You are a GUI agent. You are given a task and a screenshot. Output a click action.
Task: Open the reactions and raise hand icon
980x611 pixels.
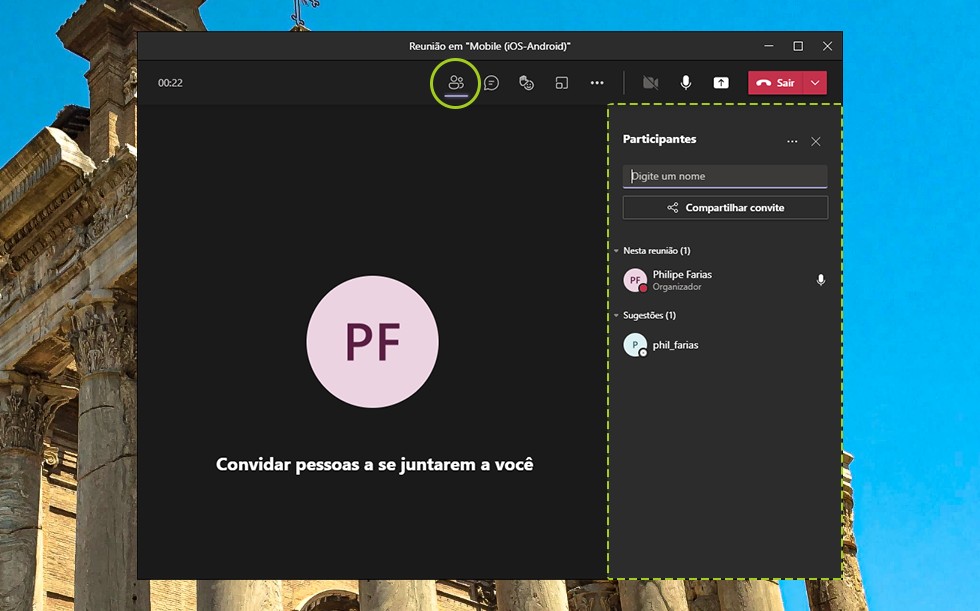point(526,83)
